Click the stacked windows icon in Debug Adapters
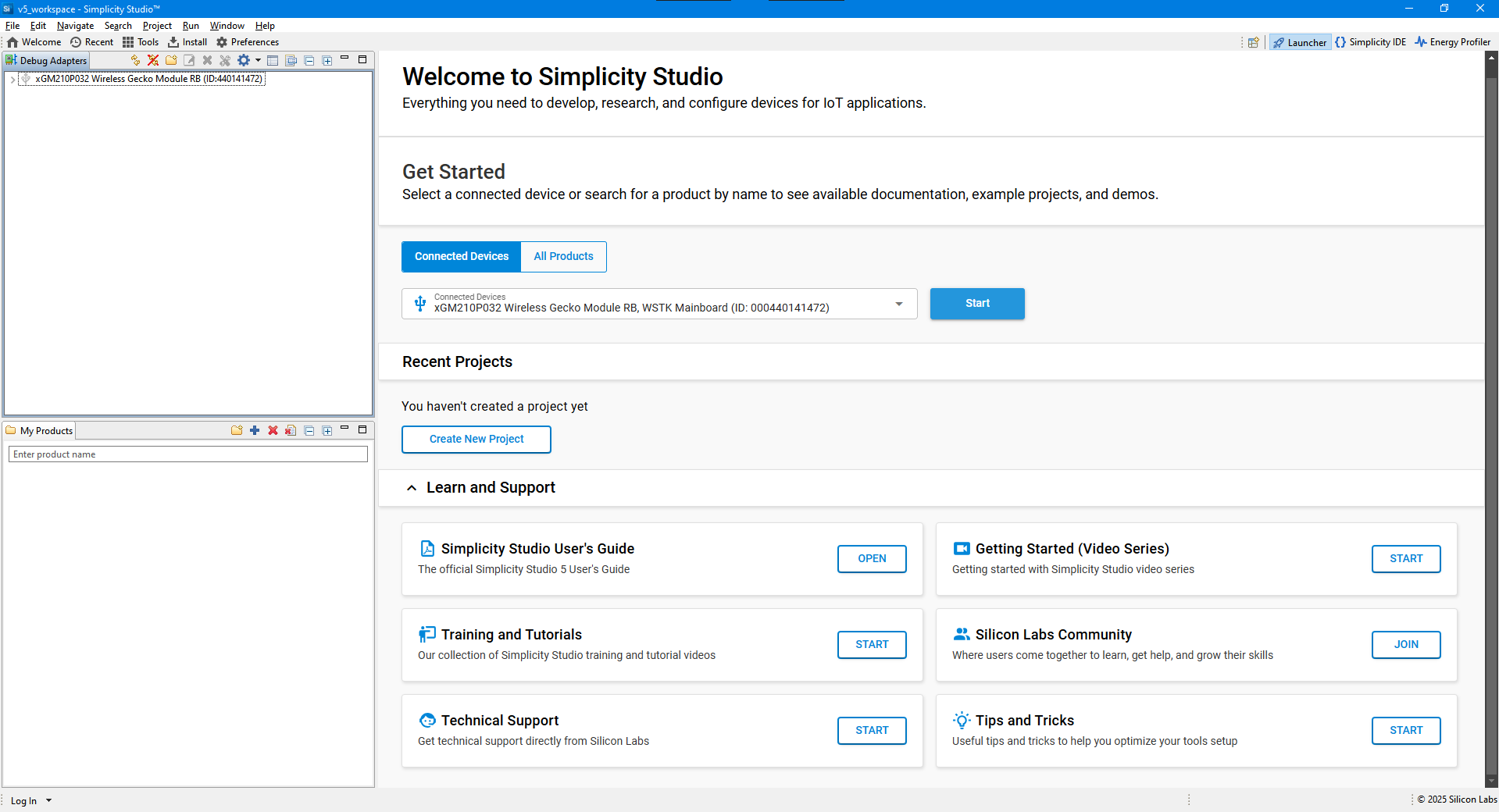1499x812 pixels. point(291,60)
